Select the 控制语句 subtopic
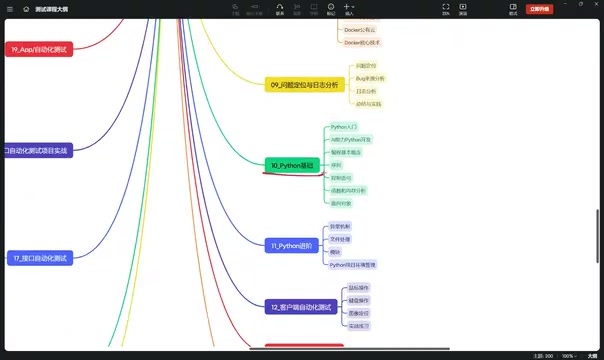This screenshot has width=604, height=360. click(341, 177)
